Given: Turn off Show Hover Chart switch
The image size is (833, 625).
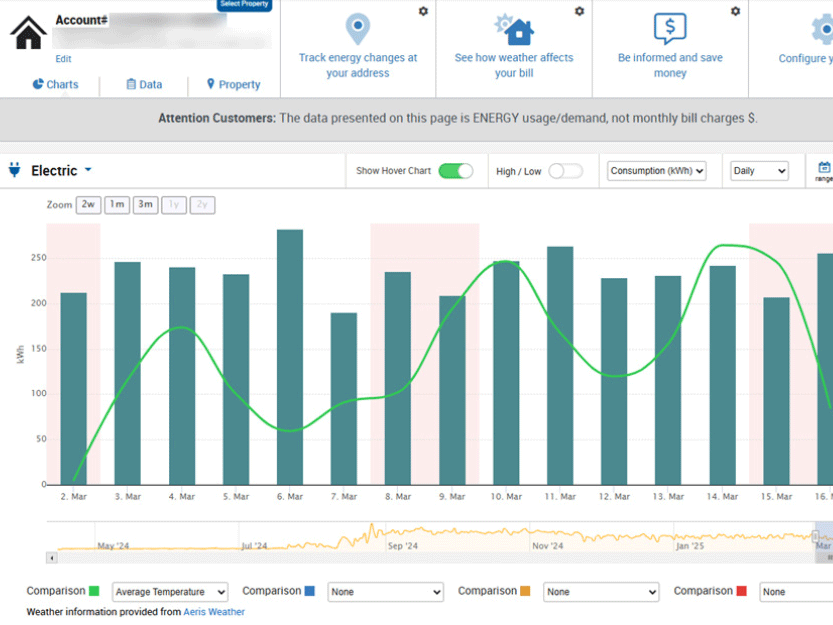Looking at the screenshot, I should pos(455,171).
